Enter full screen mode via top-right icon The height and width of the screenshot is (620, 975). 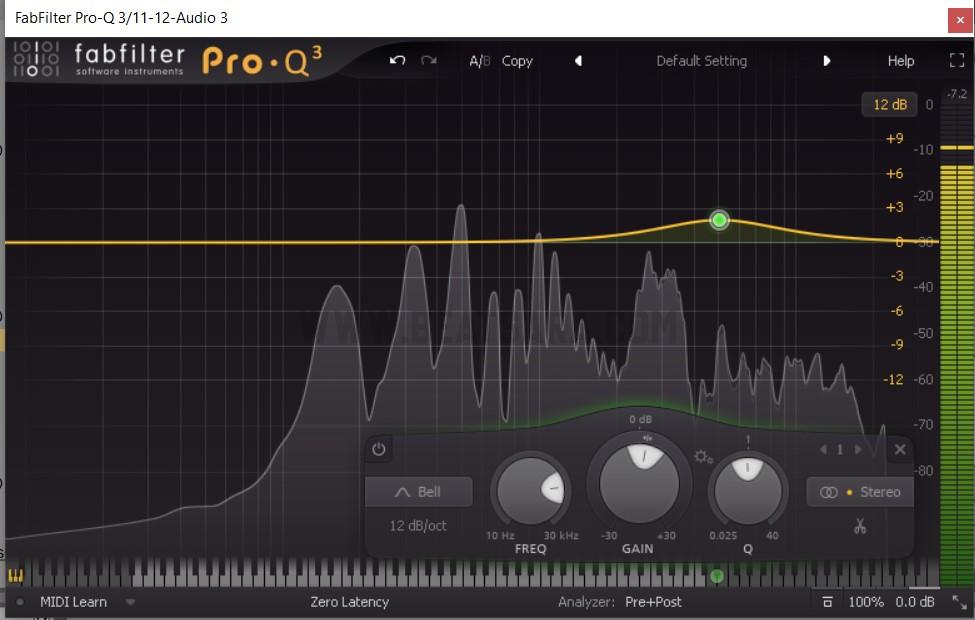[x=956, y=61]
